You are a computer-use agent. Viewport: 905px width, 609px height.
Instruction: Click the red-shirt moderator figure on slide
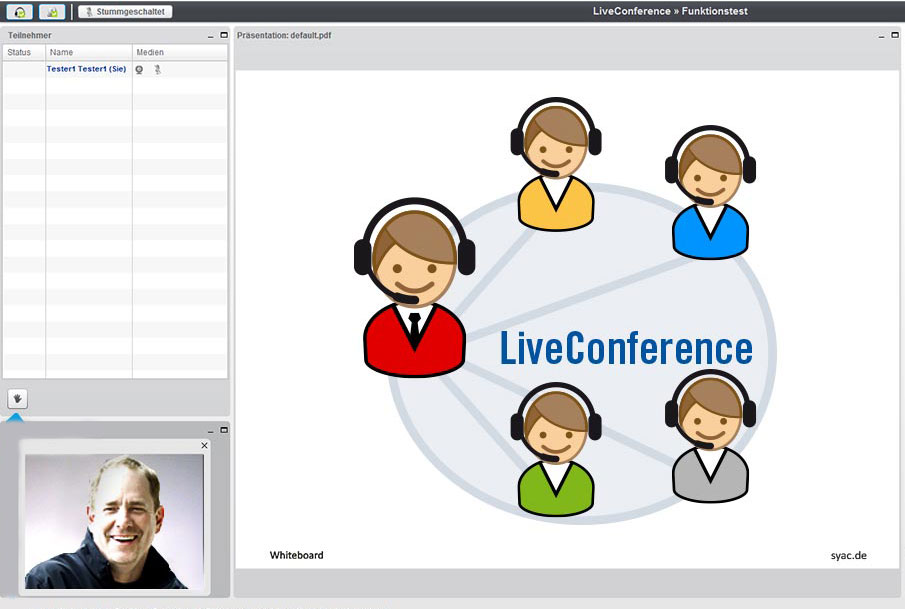pos(414,287)
